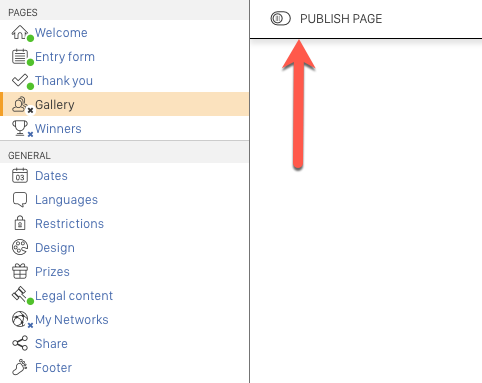Click the Design palette icon
482x383 pixels.
tap(20, 247)
